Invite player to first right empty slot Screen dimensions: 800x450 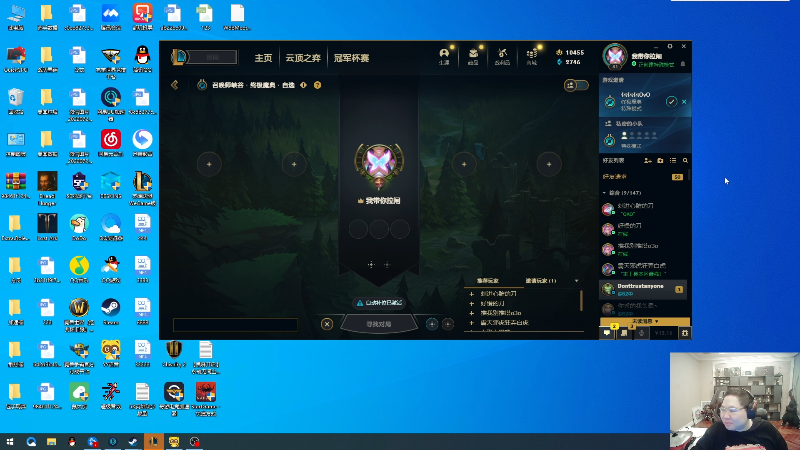tap(464, 164)
